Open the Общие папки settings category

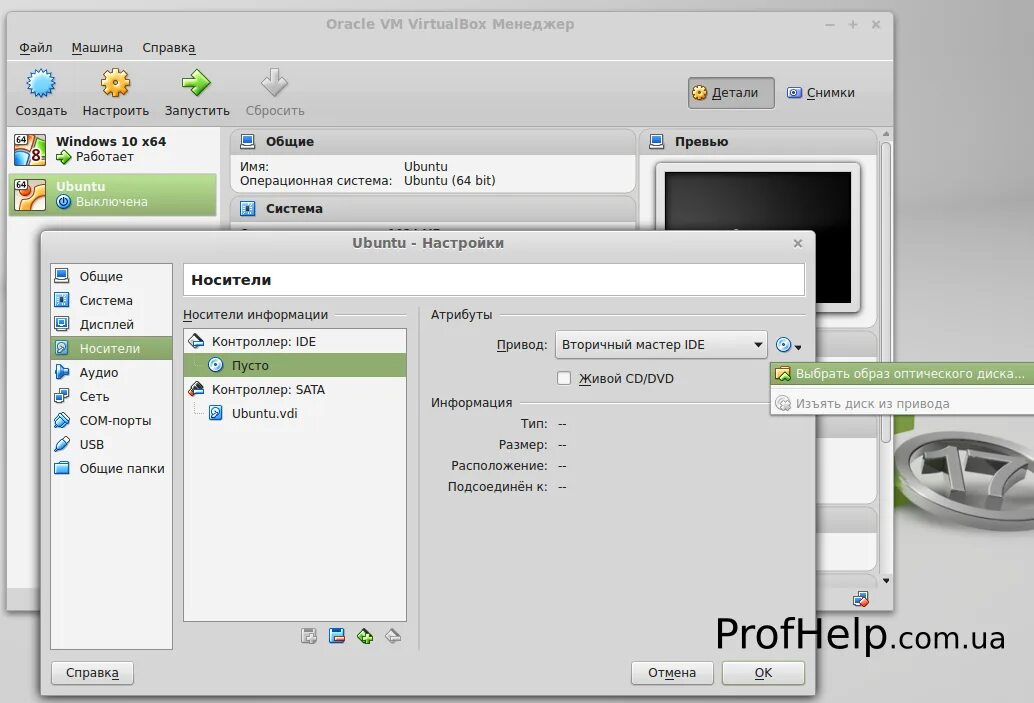tap(111, 468)
